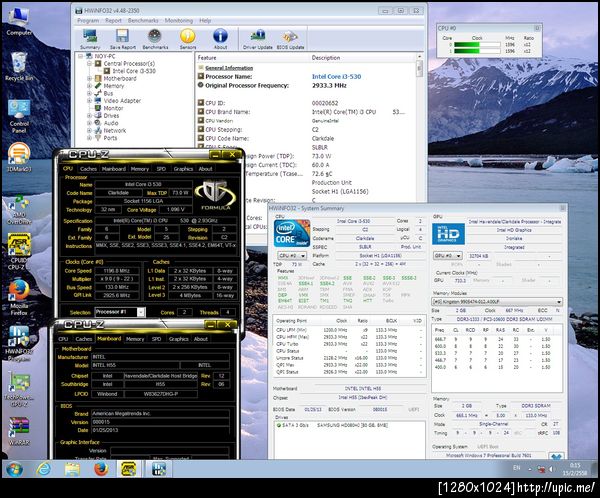Switch to HWiNFO32 taskbar button
Image resolution: width=600 pixels, height=498 pixels.
(x=158, y=469)
